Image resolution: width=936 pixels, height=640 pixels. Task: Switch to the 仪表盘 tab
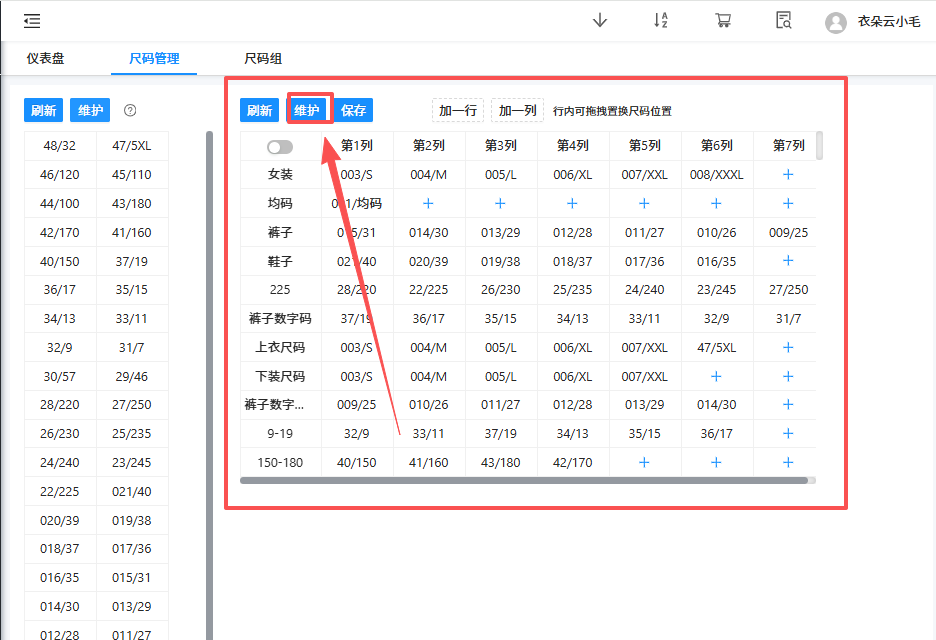(45, 59)
